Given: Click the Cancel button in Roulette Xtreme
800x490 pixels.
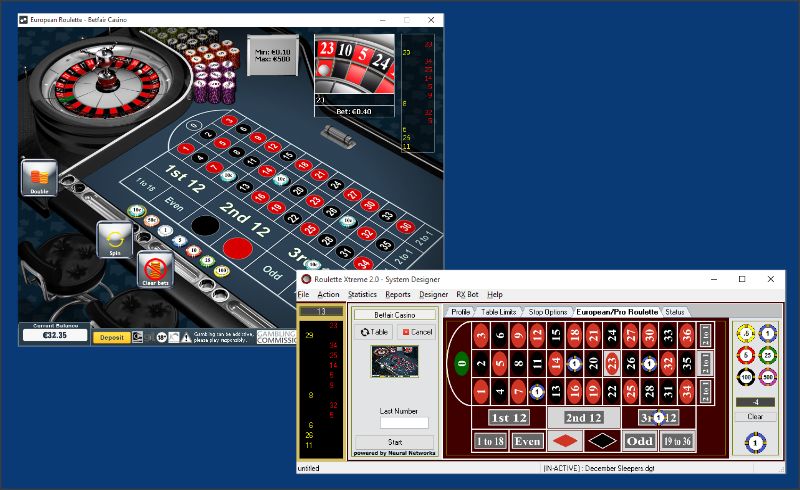Looking at the screenshot, I should pos(417,332).
